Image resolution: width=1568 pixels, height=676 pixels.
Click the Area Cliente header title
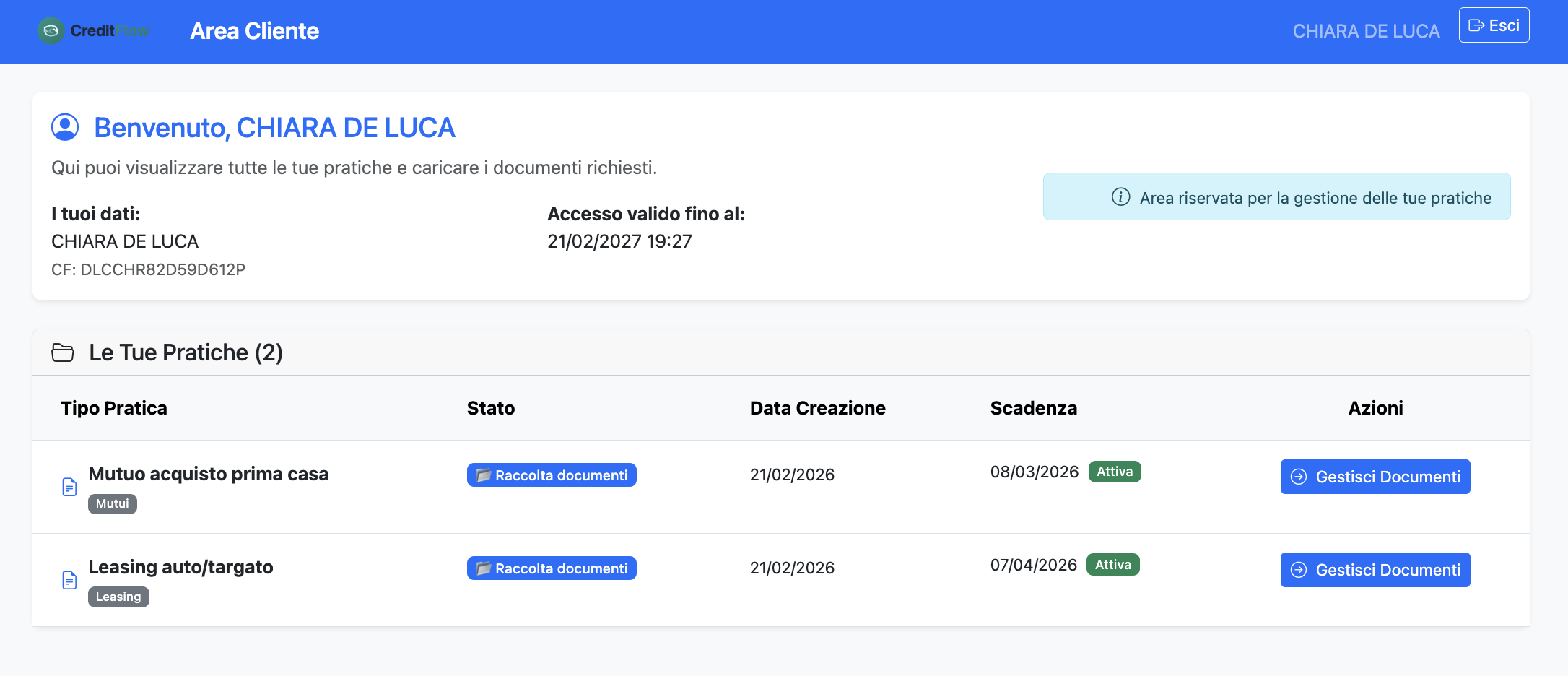tap(254, 31)
